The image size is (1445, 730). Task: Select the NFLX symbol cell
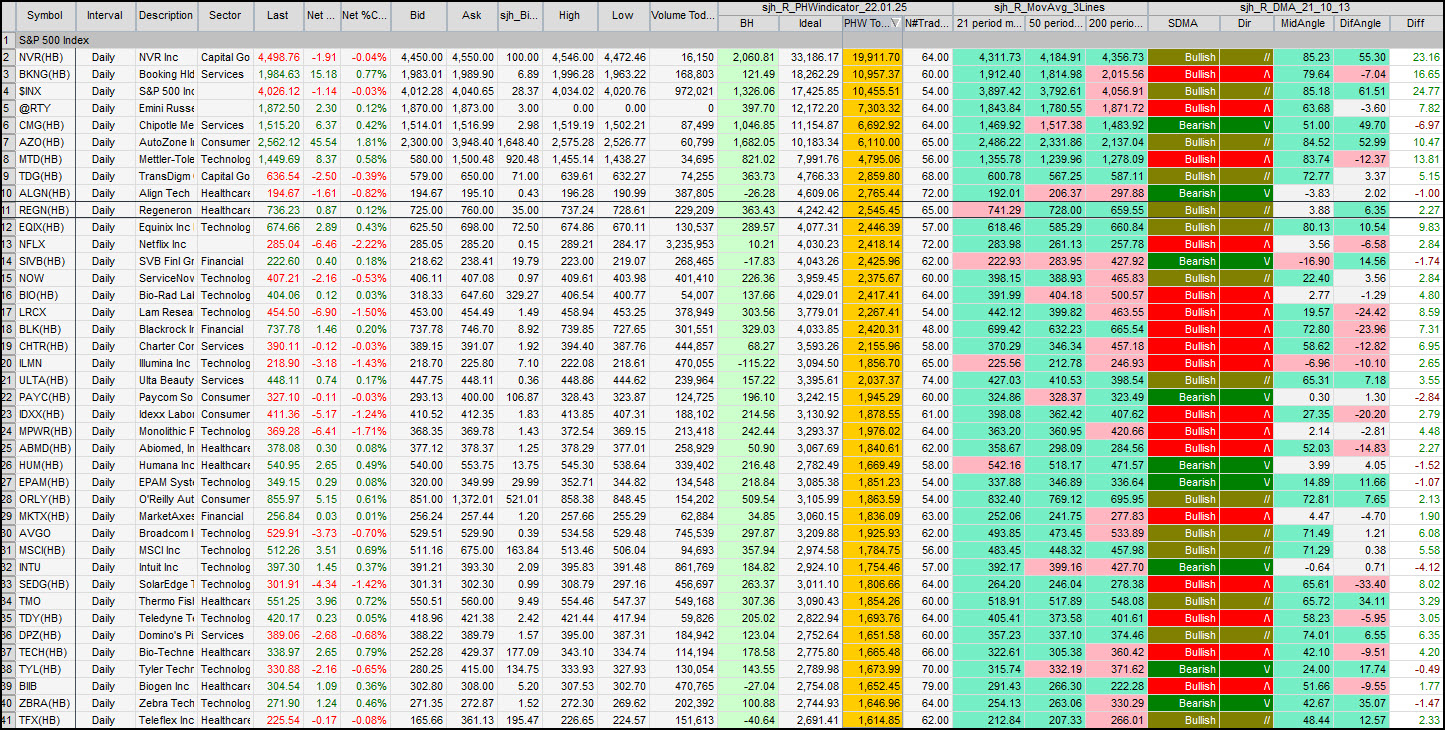46,244
